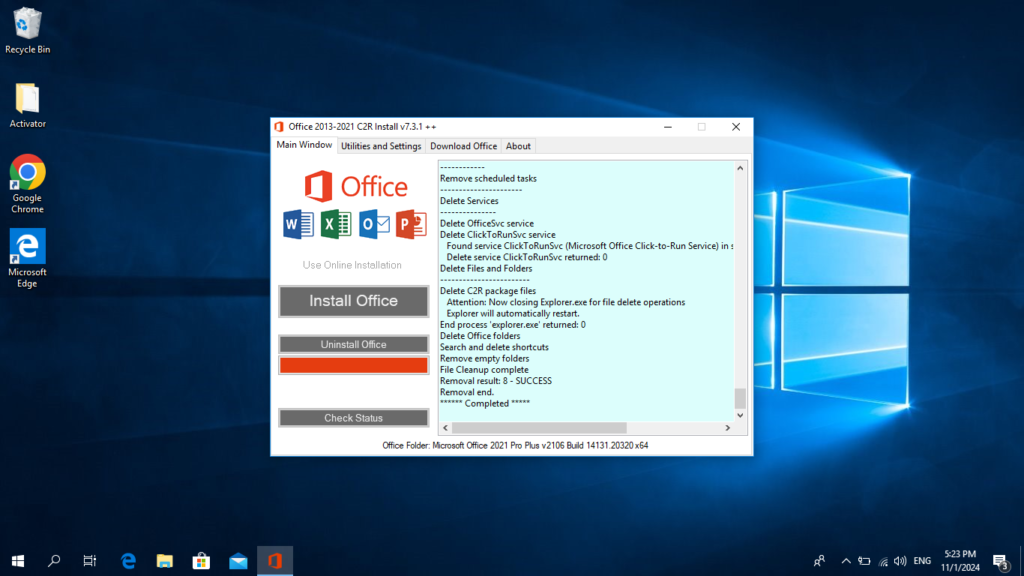Open the Windows Start menu
Image resolution: width=1024 pixels, height=576 pixels.
pyautogui.click(x=18, y=561)
